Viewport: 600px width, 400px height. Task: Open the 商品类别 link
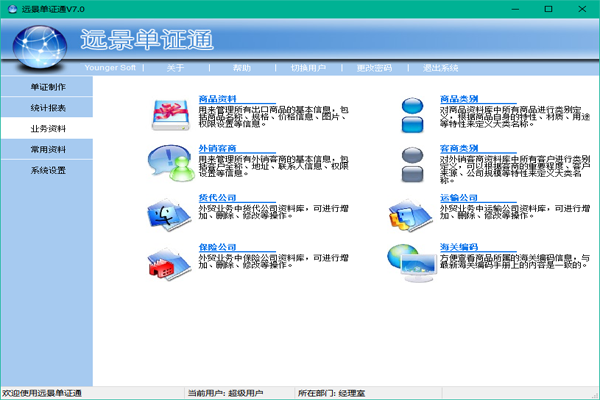click(459, 99)
